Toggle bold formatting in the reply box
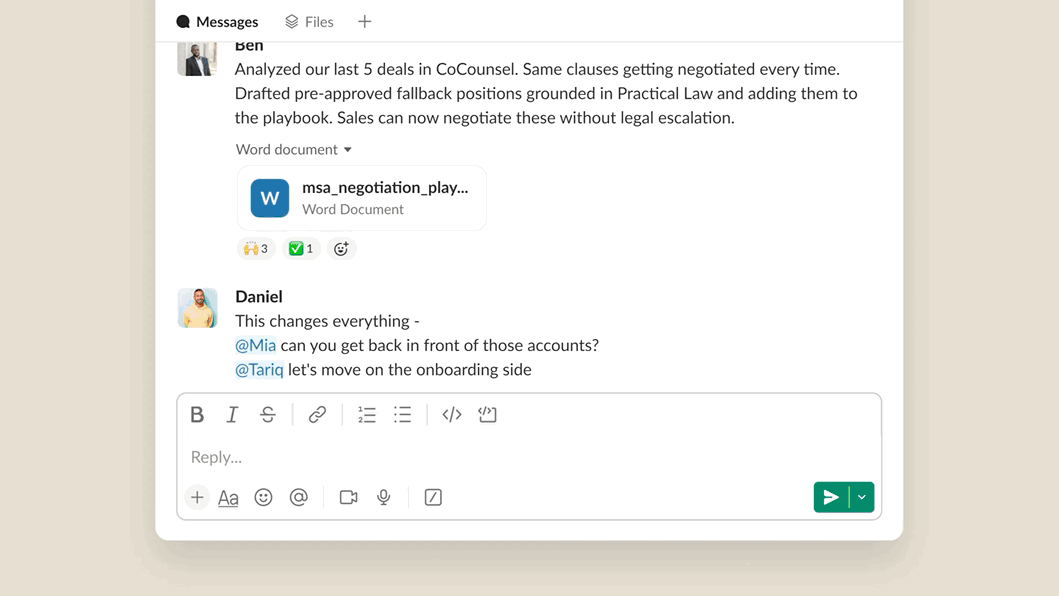The height and width of the screenshot is (596, 1059). 197,415
